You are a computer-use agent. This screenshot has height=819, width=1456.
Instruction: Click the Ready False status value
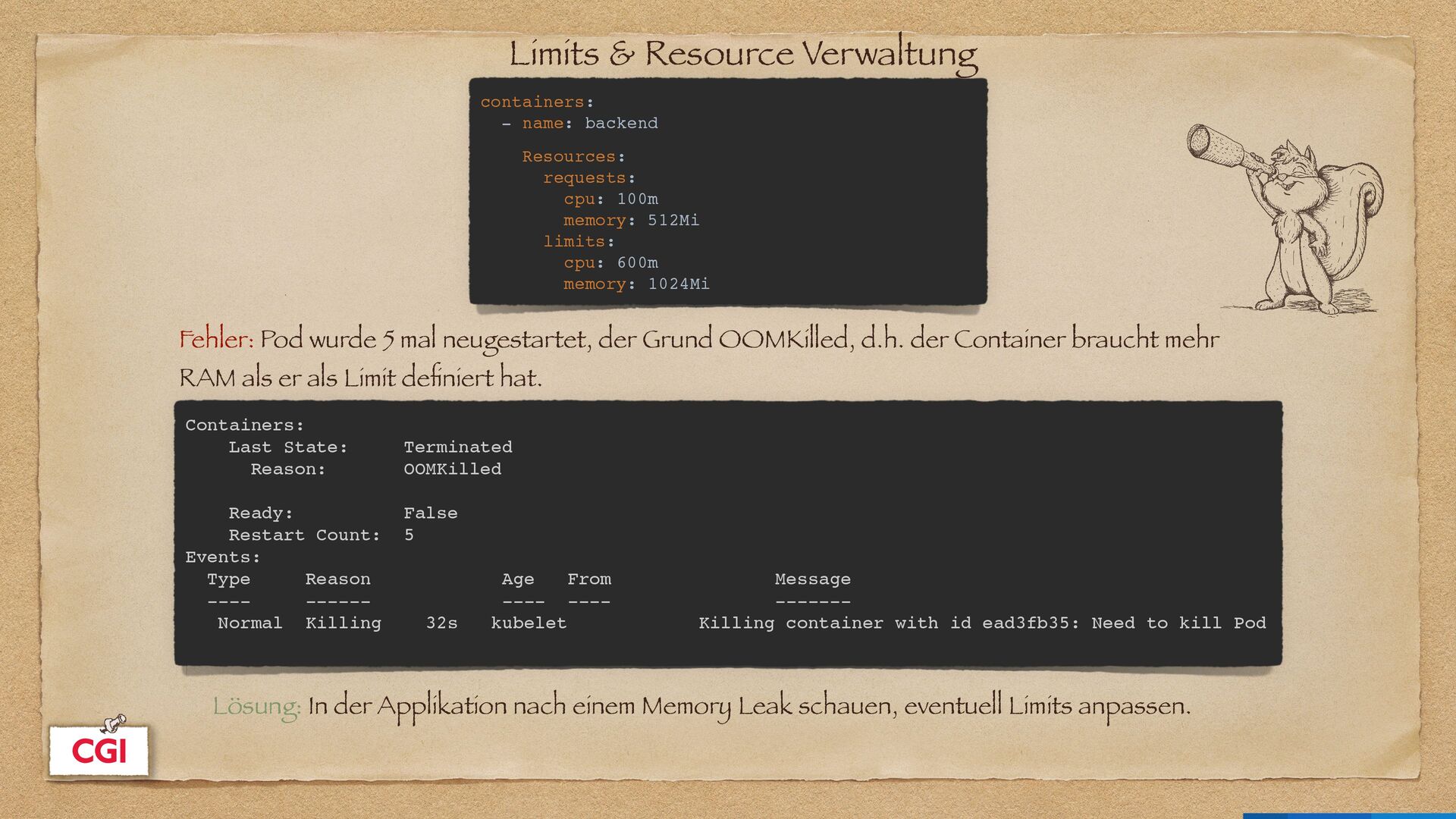click(430, 513)
